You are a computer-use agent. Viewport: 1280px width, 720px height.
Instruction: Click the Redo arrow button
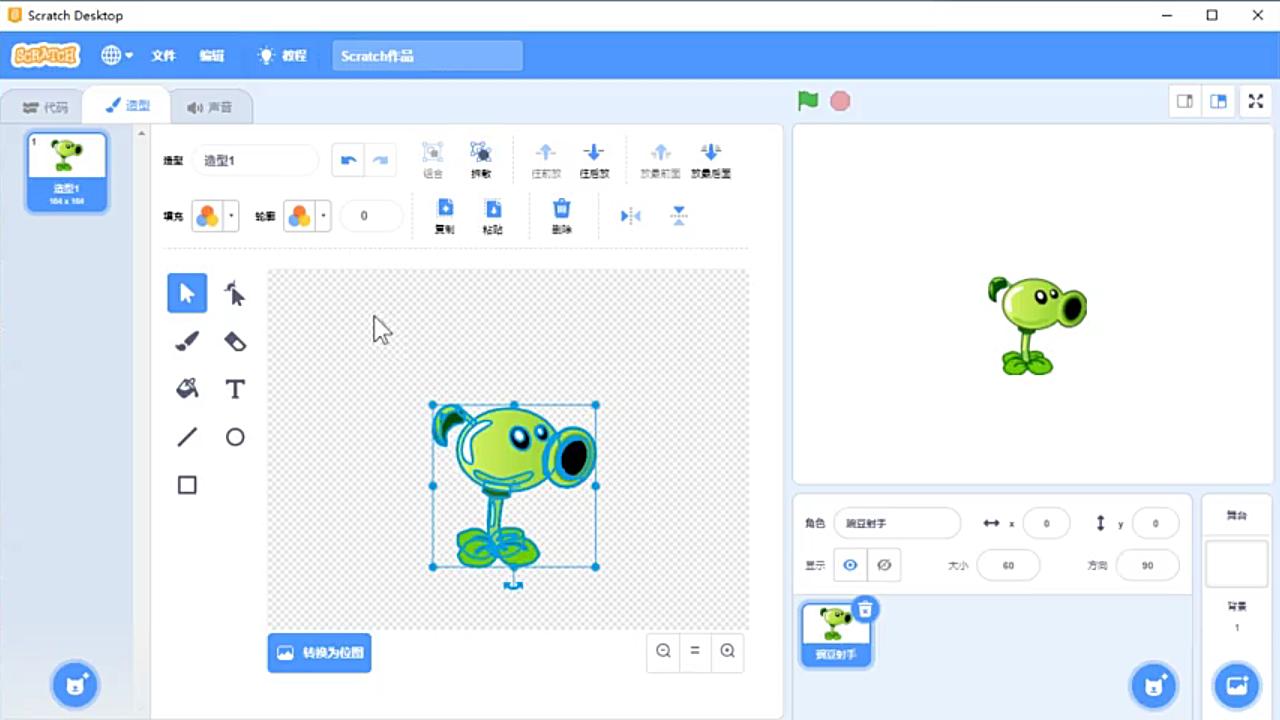(x=380, y=160)
